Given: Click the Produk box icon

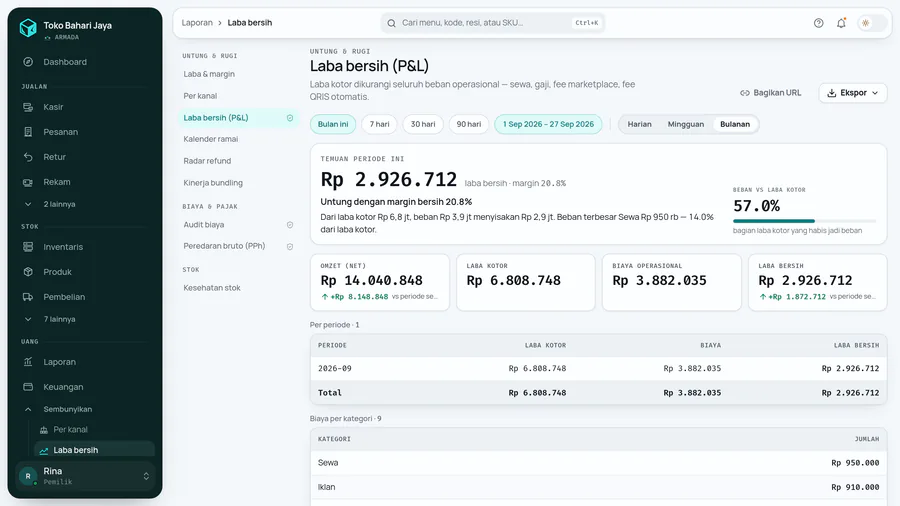Looking at the screenshot, I should (28, 272).
